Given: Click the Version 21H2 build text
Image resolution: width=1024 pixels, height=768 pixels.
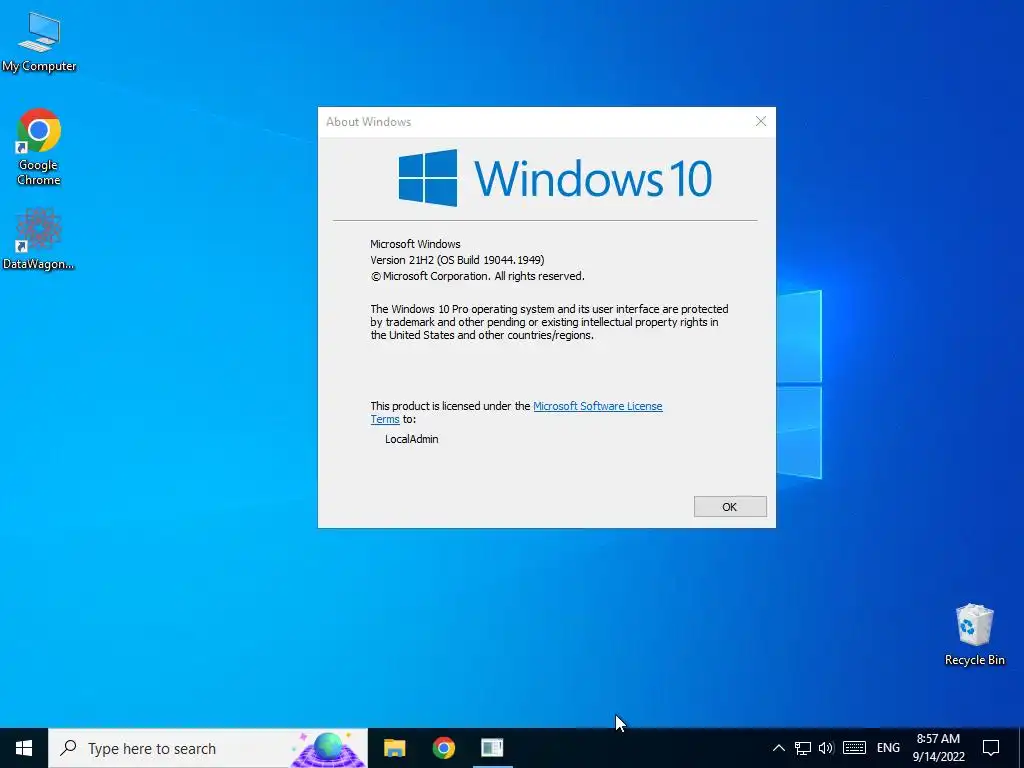Looking at the screenshot, I should tap(457, 260).
